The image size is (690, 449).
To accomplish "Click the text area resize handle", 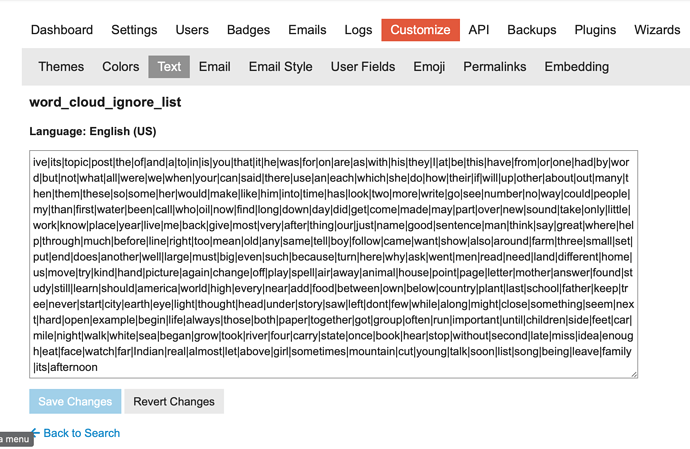I will pos(634,374).
